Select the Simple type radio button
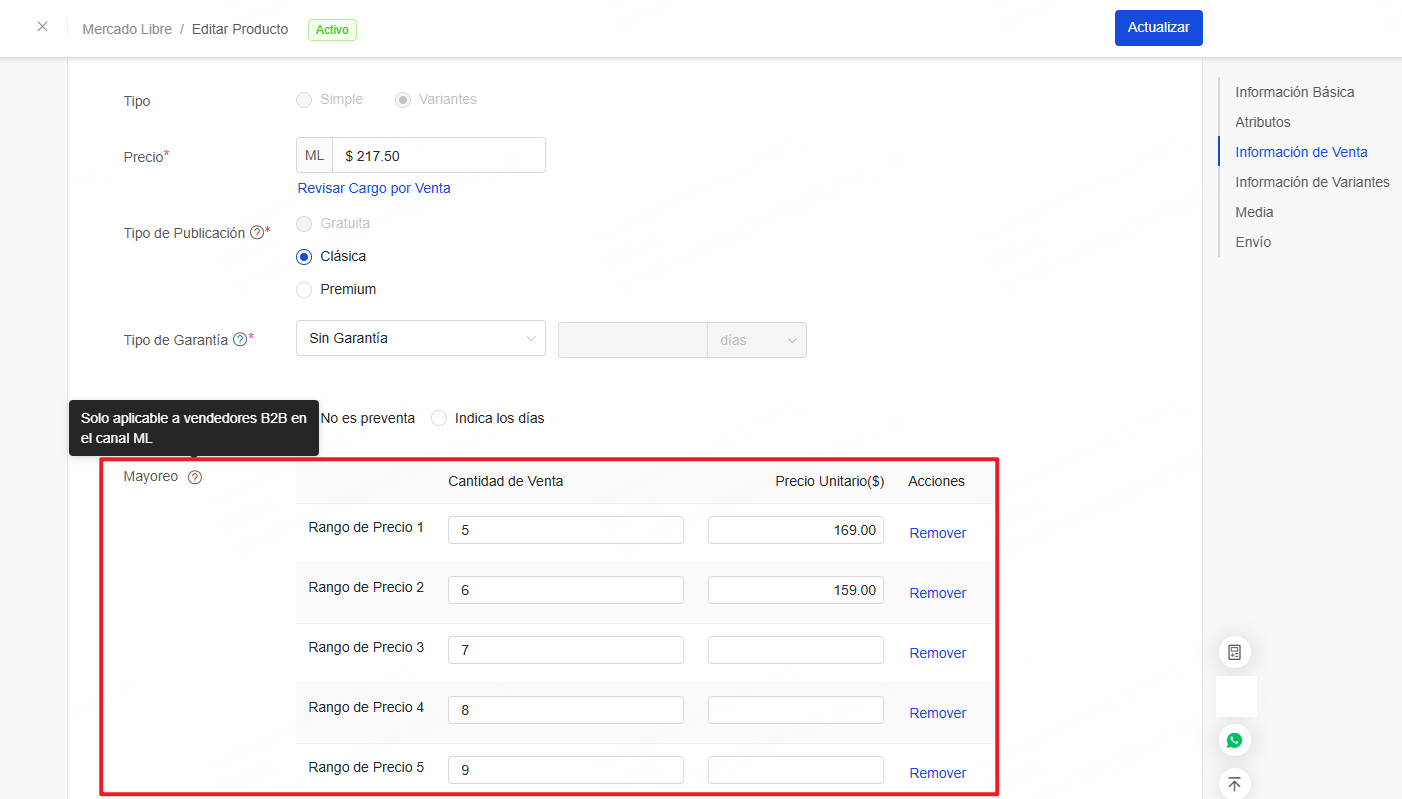 [304, 100]
